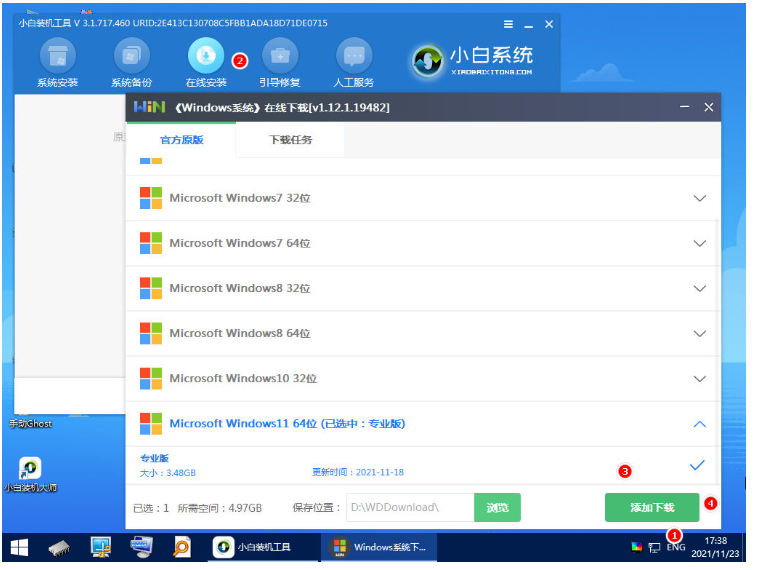Click the ENG language indicator in tray
The image size is (758, 570).
(x=676, y=548)
